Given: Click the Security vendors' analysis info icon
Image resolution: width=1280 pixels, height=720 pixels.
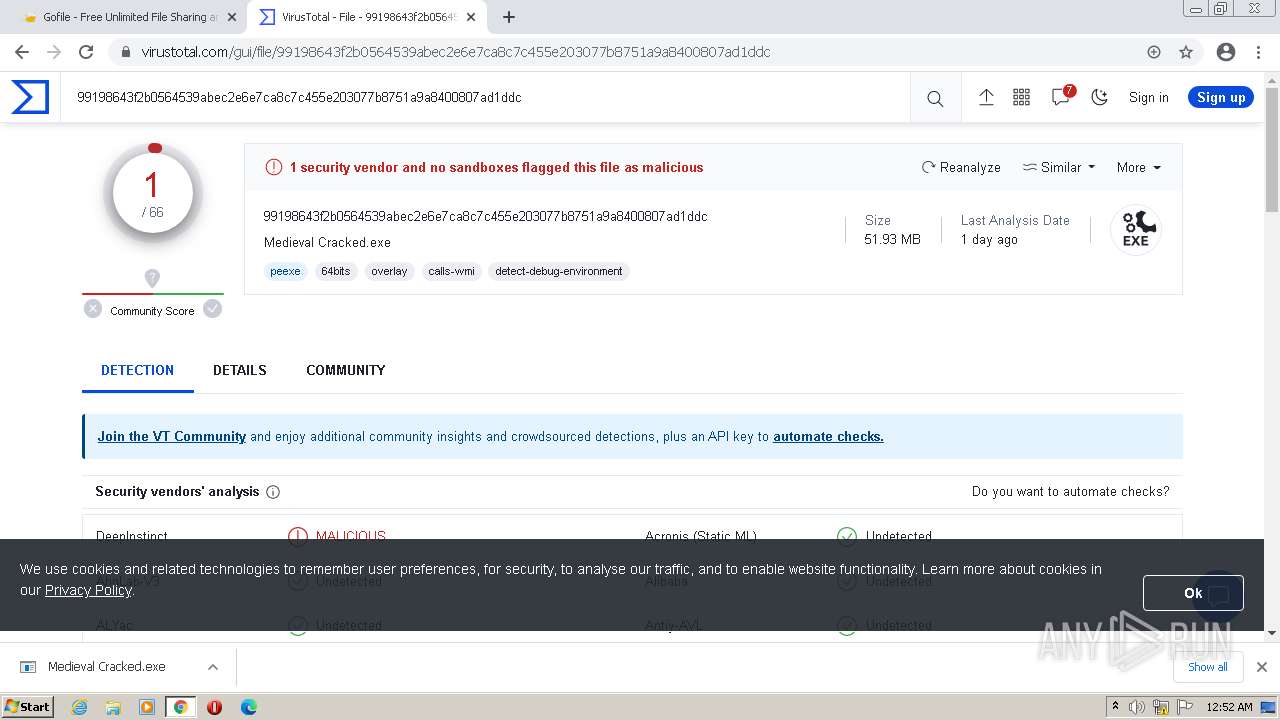Looking at the screenshot, I should 273,492.
